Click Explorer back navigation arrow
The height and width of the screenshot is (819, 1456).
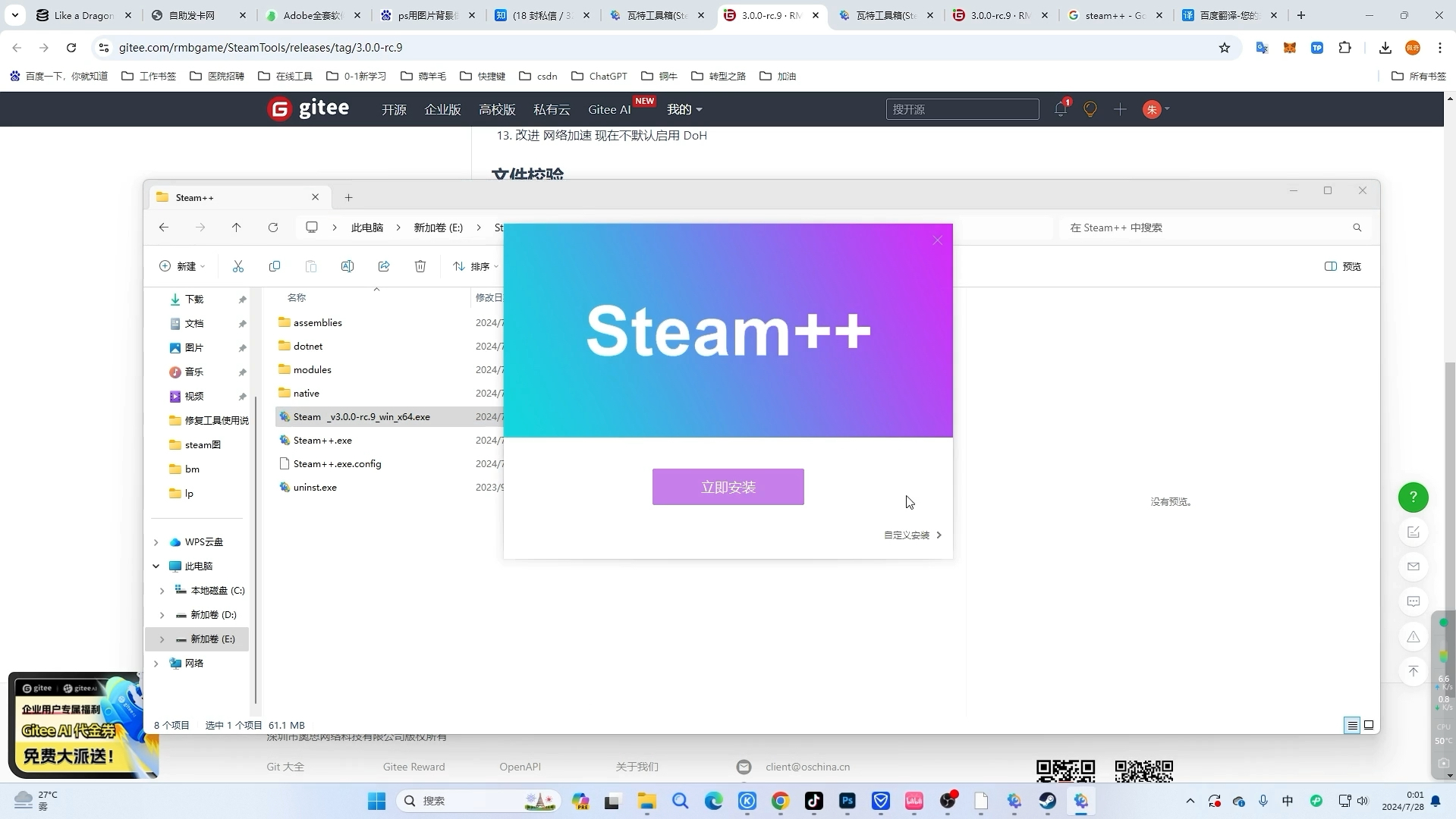[163, 227]
